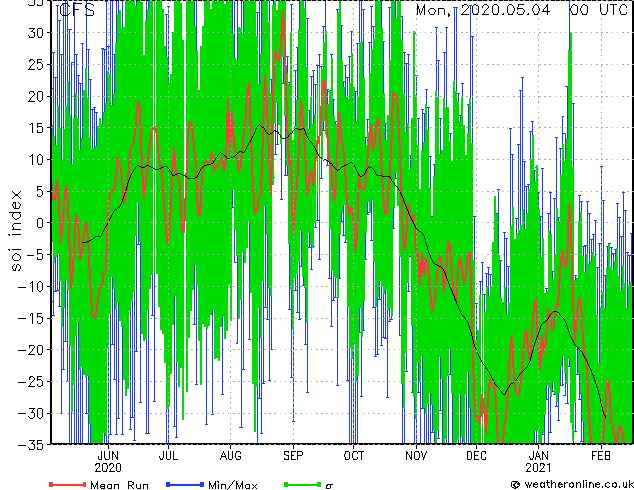Viewport: 634px width, 490px height.
Task: Click the sigma symbol legend label
Action: [329, 485]
